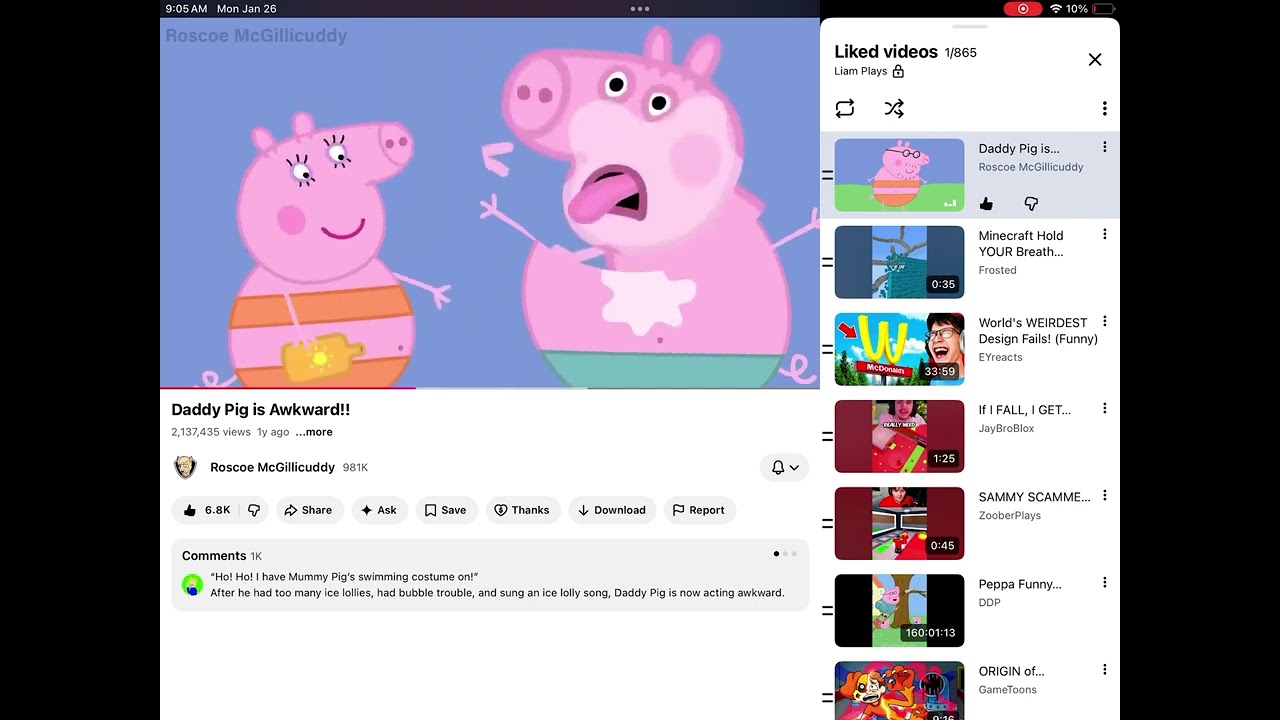Play SAMMY SCAMME thumbnail
The height and width of the screenshot is (720, 1280).
pos(900,523)
